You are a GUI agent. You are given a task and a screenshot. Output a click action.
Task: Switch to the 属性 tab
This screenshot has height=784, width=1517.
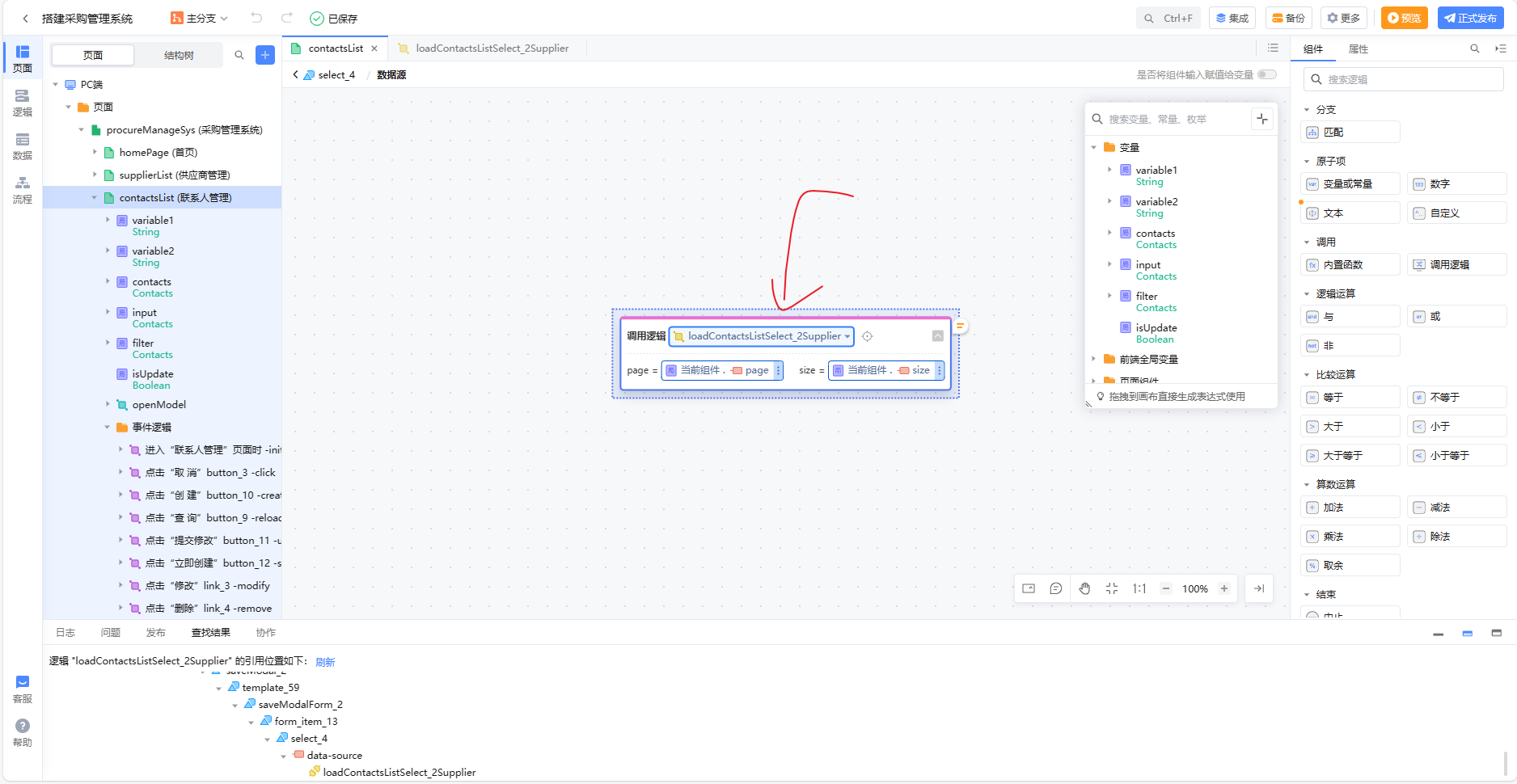pos(1359,48)
